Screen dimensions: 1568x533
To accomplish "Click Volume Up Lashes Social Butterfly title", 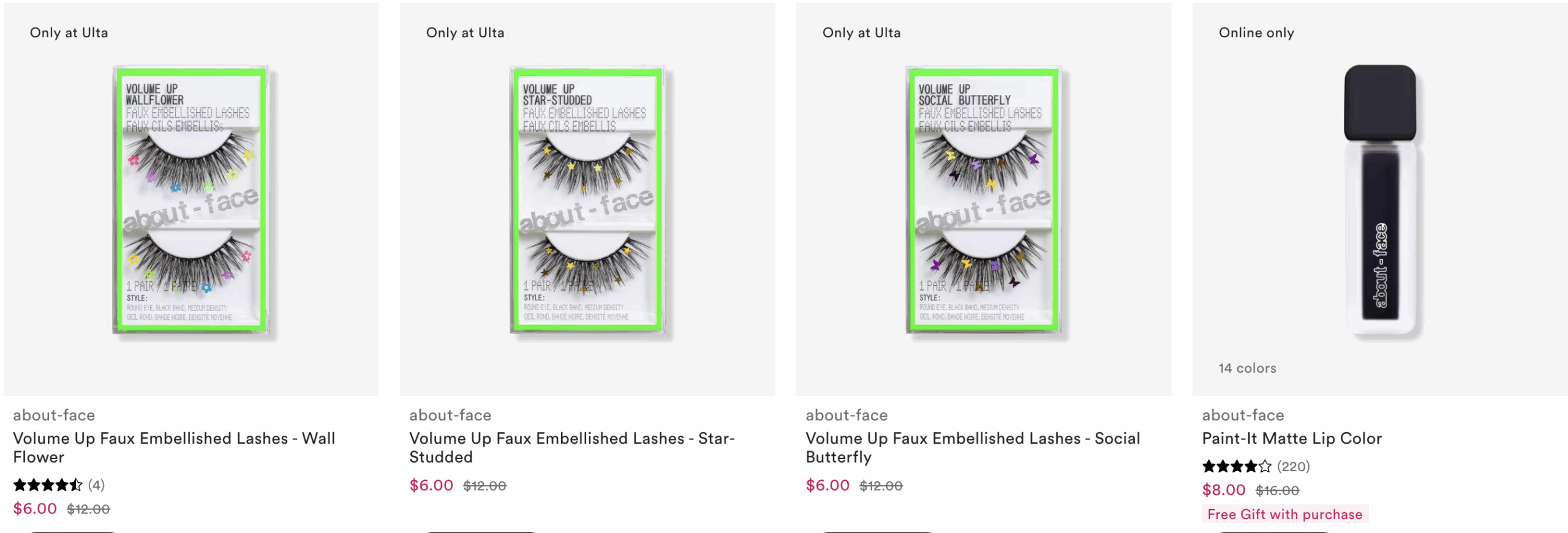I will (x=973, y=447).
